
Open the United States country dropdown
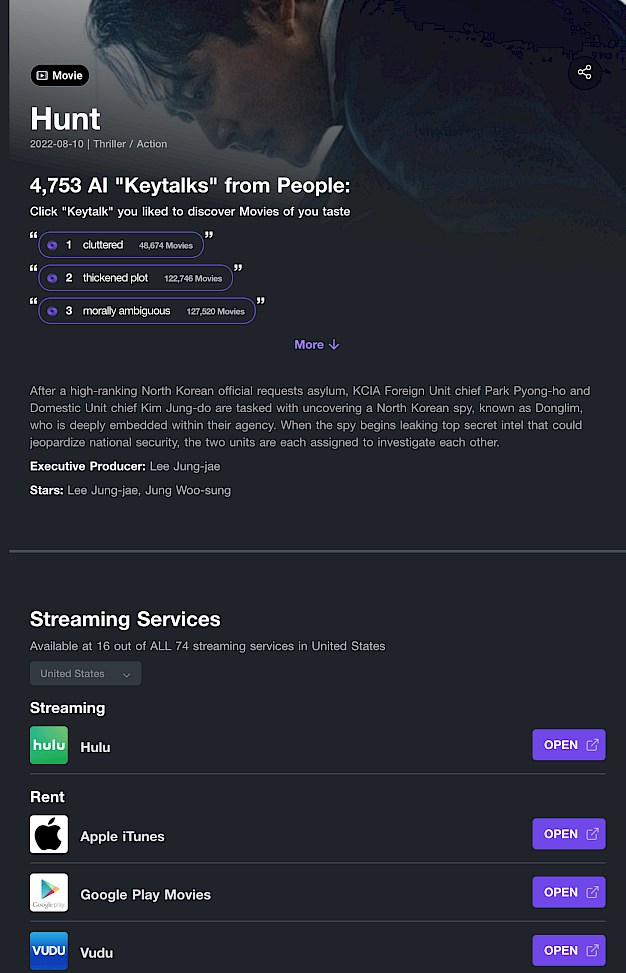coord(85,674)
